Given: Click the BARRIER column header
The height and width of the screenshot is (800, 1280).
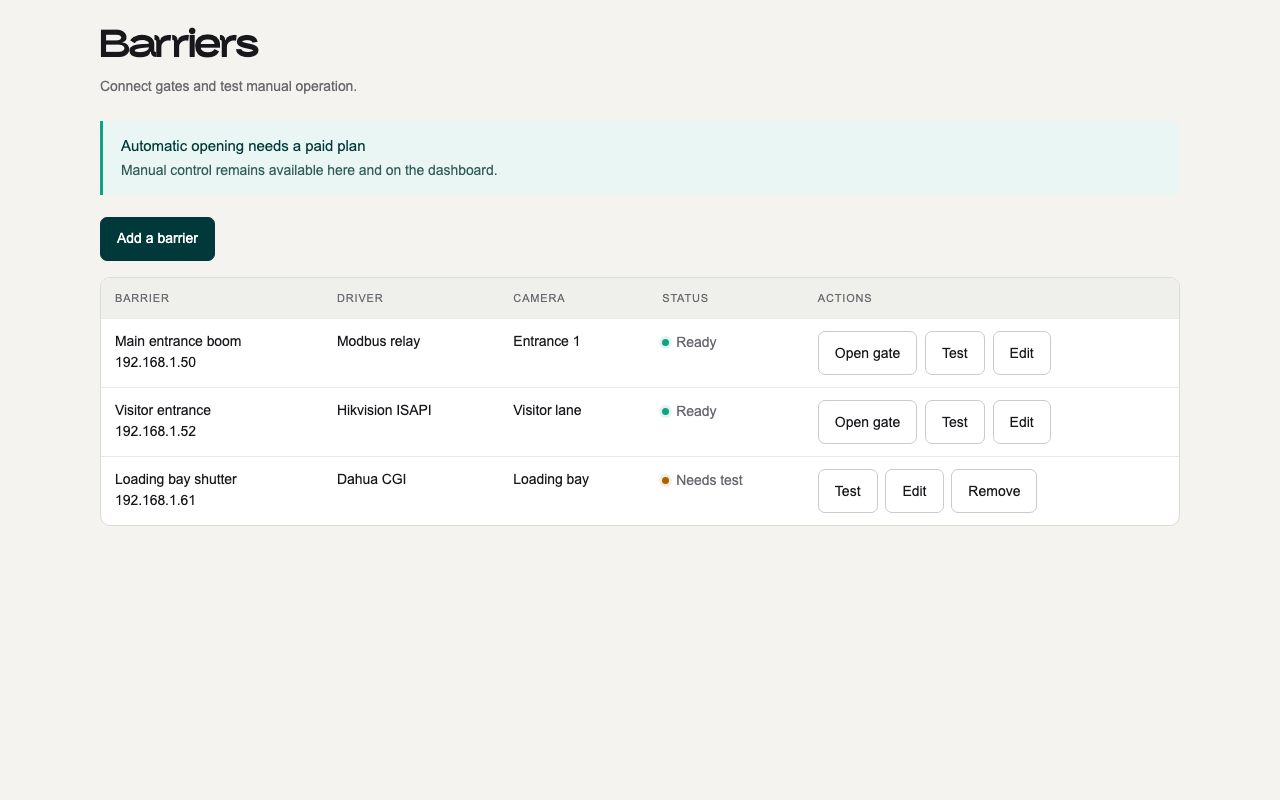Looking at the screenshot, I should click(142, 298).
